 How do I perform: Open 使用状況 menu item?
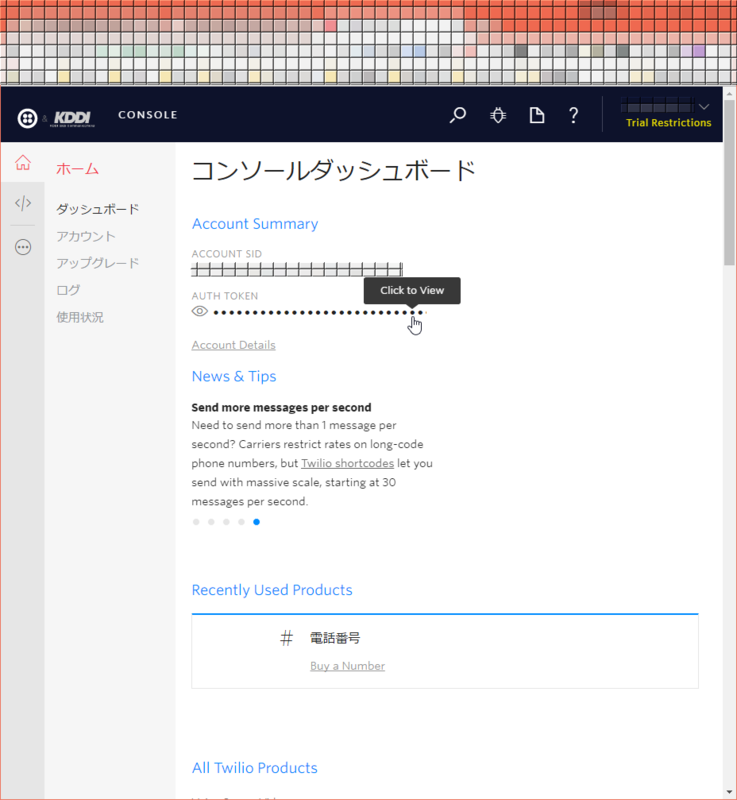(80, 317)
